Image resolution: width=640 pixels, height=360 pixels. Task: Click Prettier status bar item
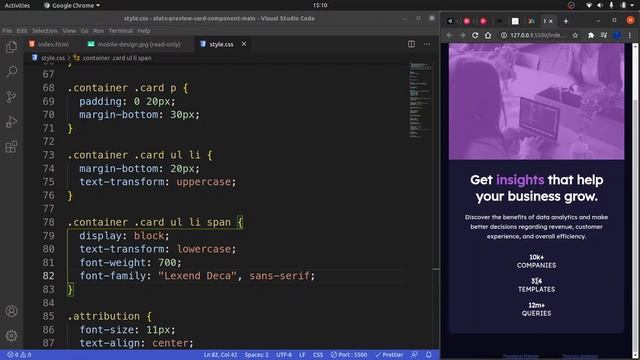(x=389, y=355)
